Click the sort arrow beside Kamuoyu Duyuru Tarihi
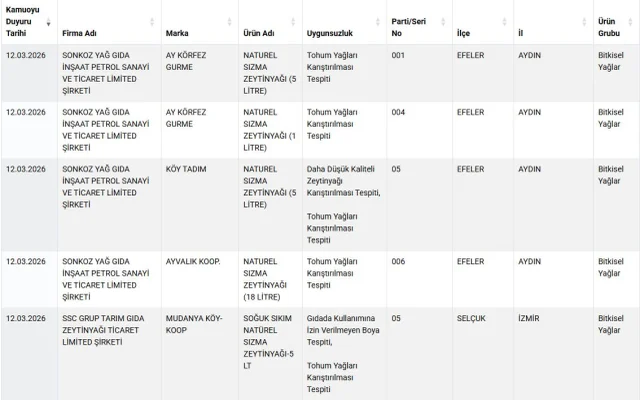 pyautogui.click(x=49, y=21)
